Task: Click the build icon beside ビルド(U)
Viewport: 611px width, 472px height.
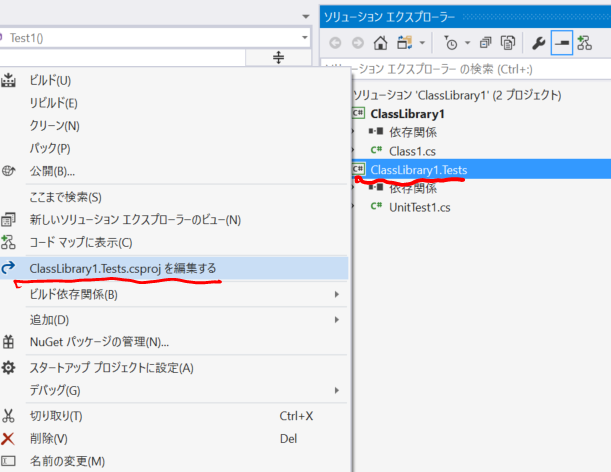Action: tap(8, 80)
